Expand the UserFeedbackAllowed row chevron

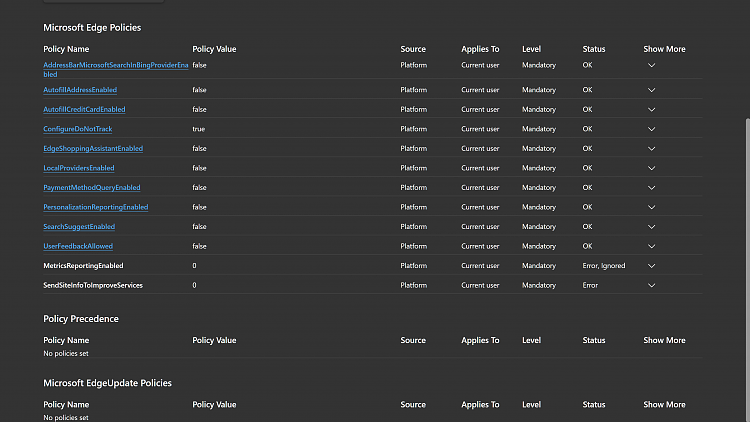652,246
